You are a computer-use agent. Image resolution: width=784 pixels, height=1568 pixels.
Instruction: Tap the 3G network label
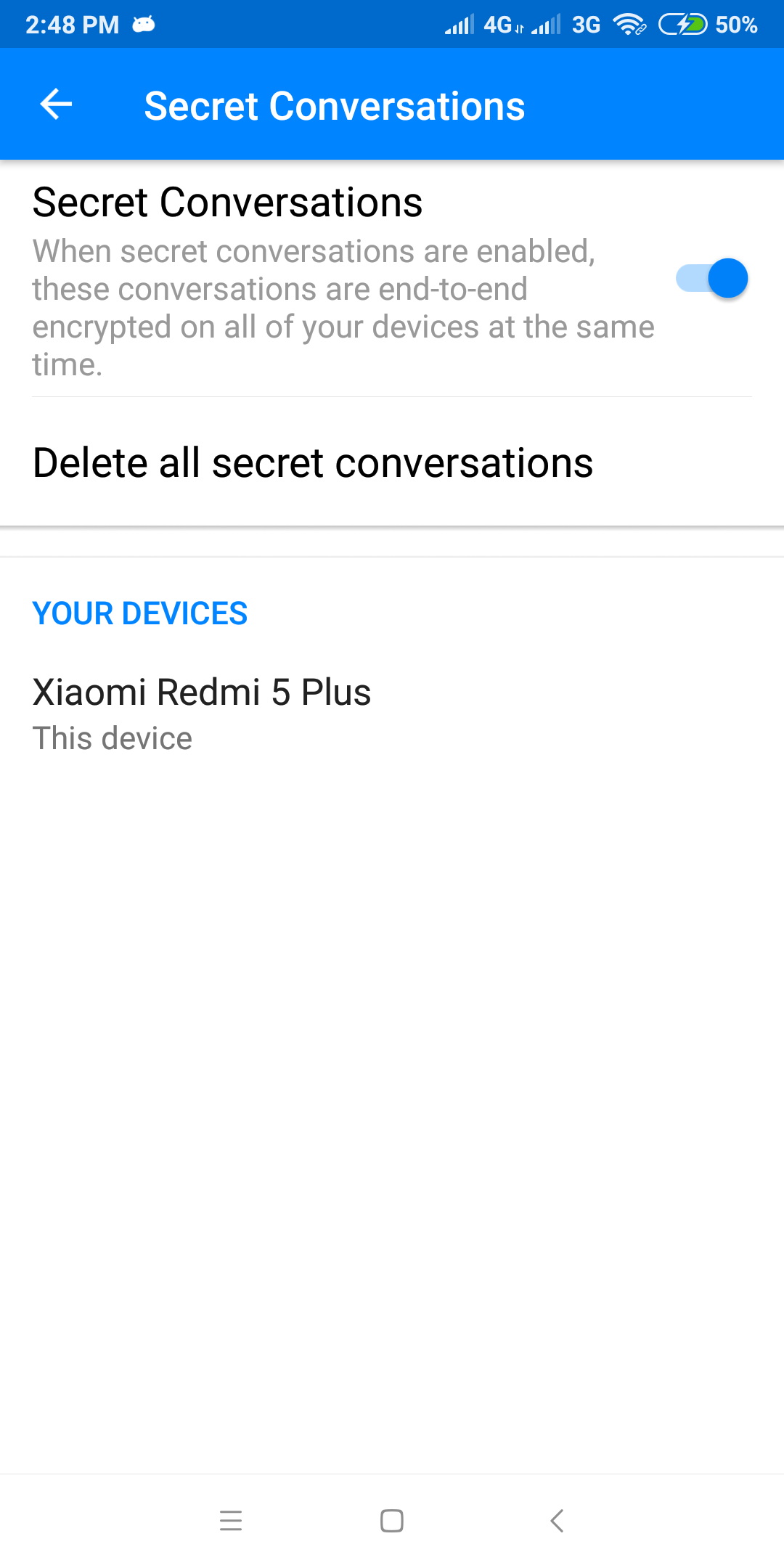coord(587,25)
